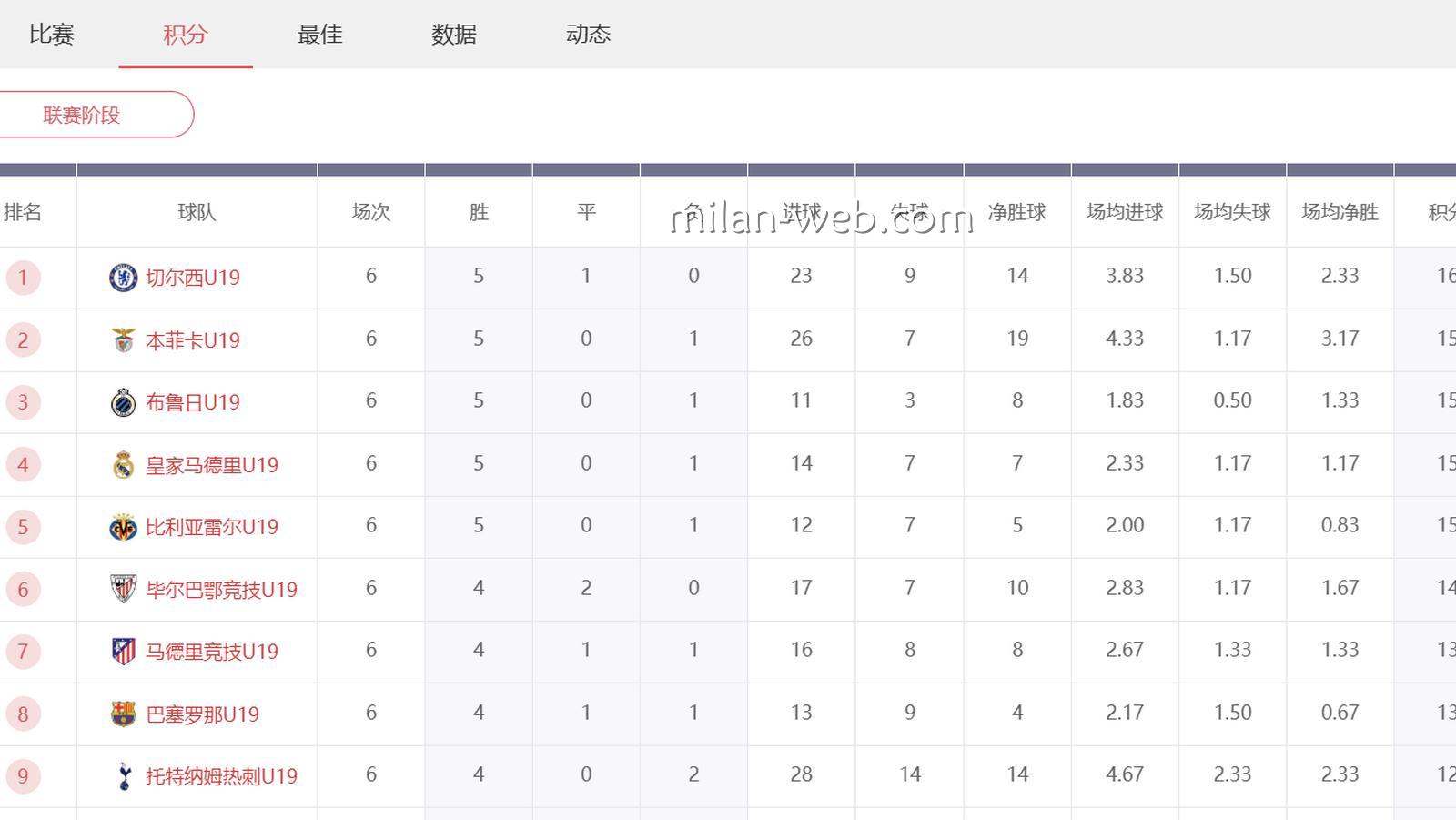Open the 最佳 tab
Viewport: 1456px width, 820px height.
[319, 35]
